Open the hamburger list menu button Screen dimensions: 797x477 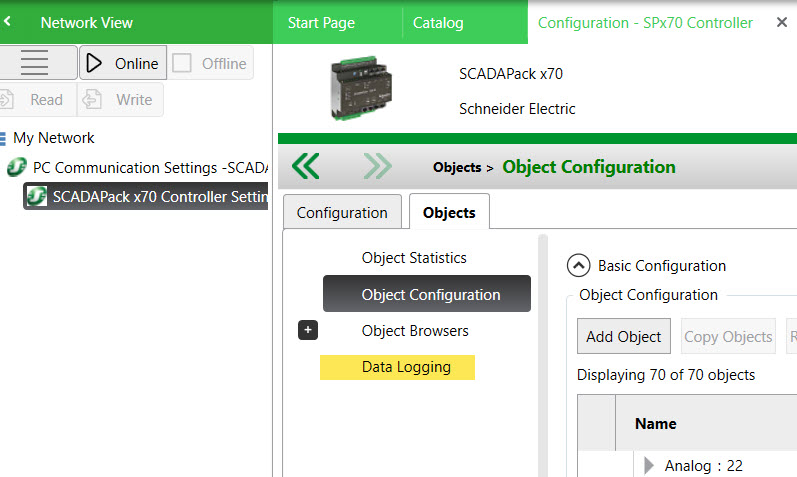coord(35,63)
